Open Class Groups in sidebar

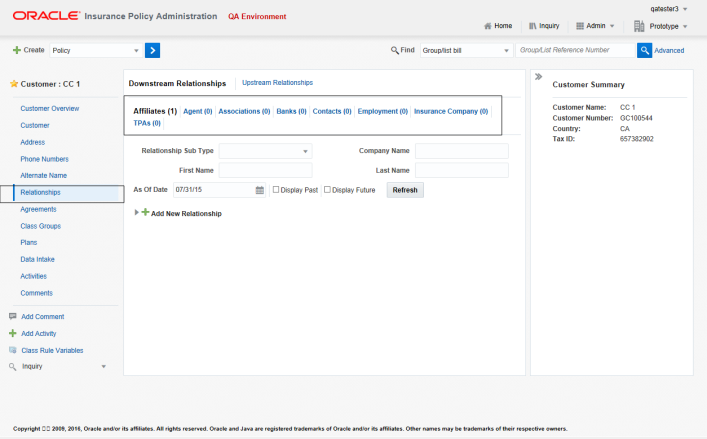(41, 226)
